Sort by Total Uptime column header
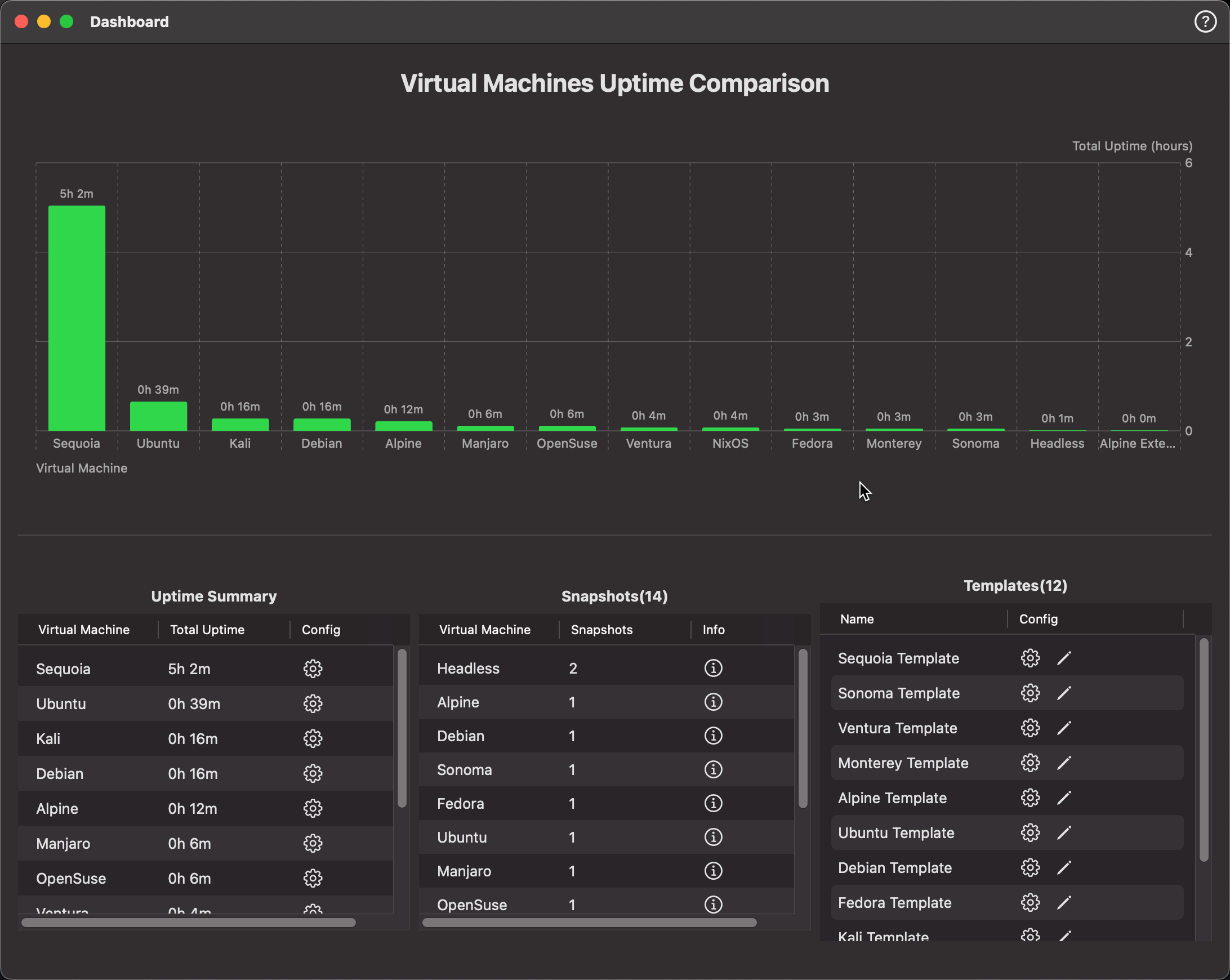This screenshot has height=980, width=1230. point(207,630)
